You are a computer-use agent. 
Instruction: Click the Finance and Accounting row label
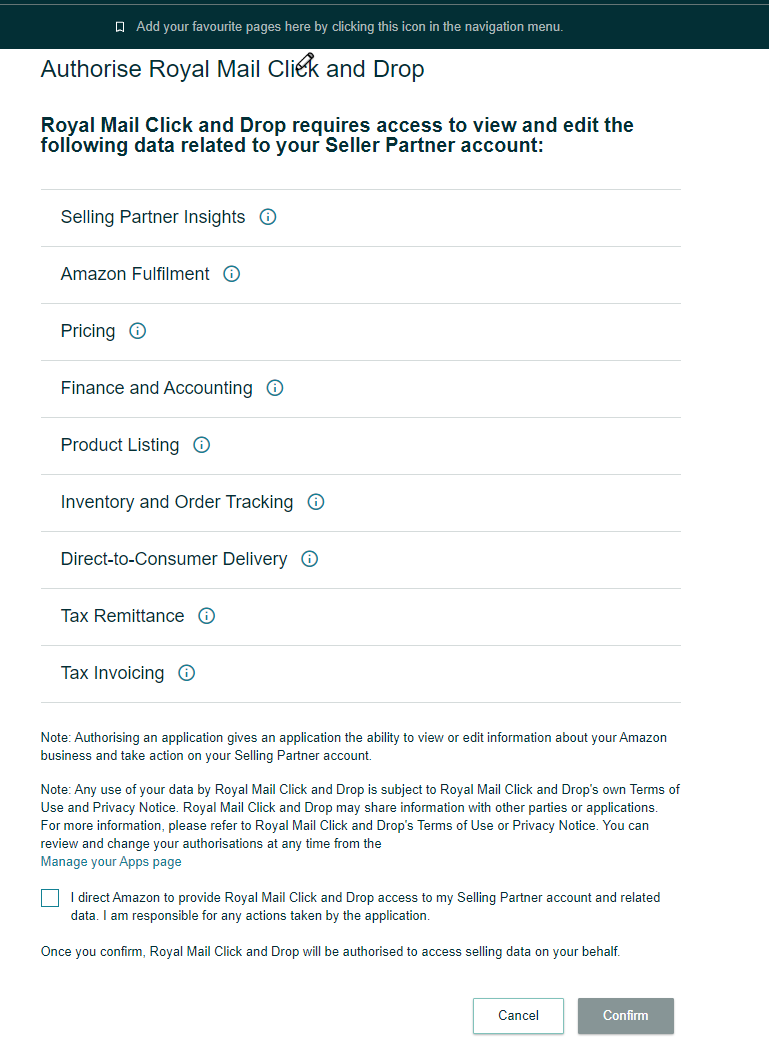(157, 388)
